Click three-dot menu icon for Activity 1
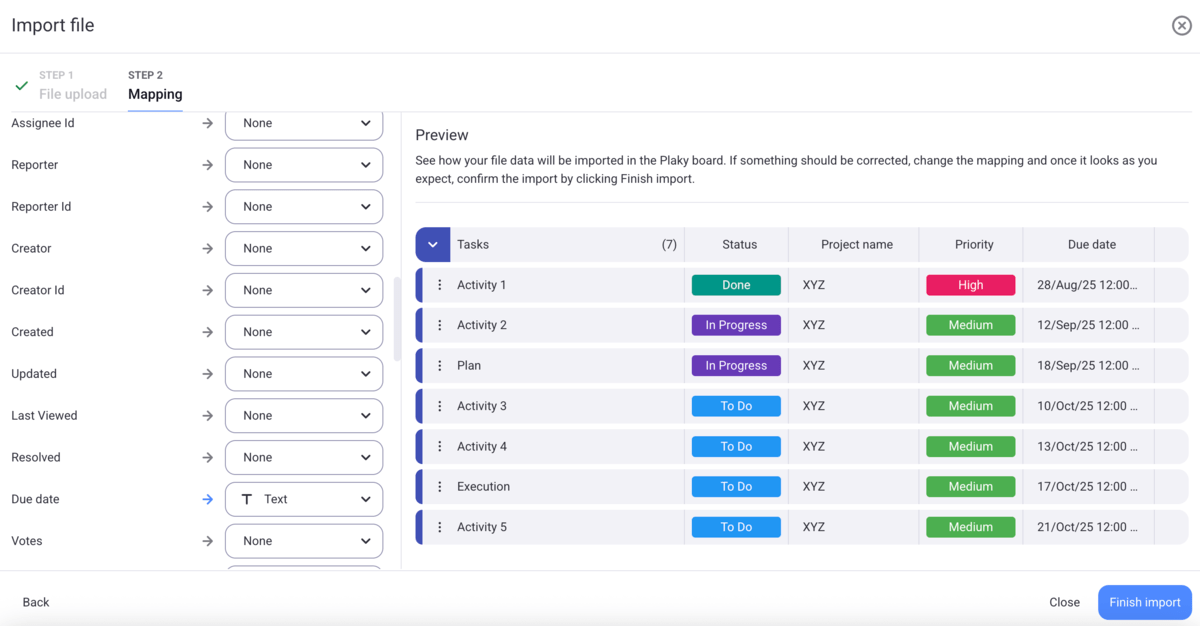 pos(439,285)
